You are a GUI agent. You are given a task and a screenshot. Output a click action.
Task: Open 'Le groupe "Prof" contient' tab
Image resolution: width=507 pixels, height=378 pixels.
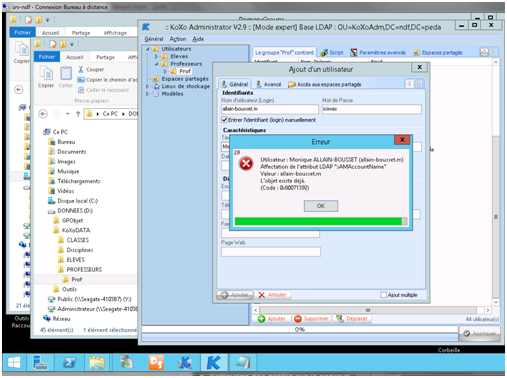(284, 53)
